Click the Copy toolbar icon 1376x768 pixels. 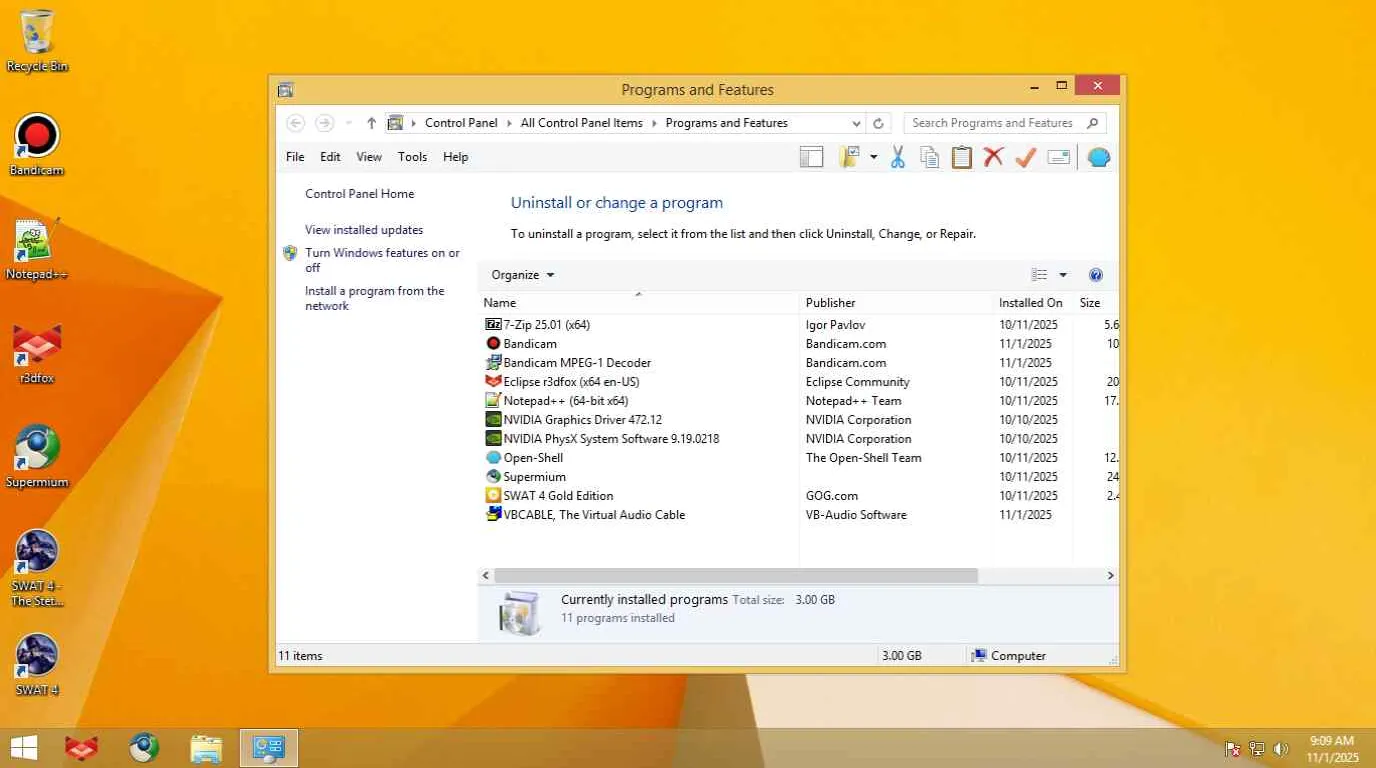930,157
